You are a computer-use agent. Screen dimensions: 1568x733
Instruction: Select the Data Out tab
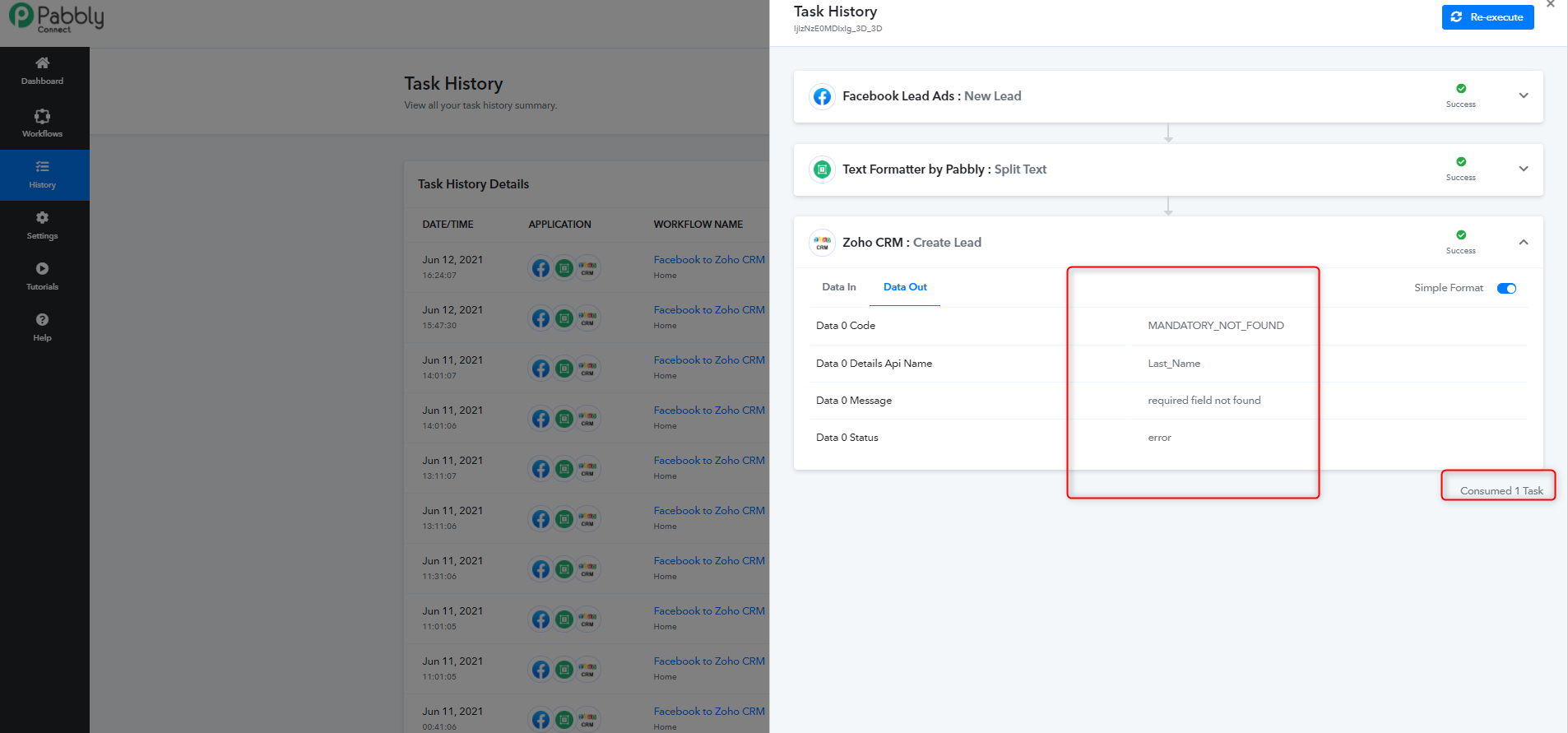click(x=905, y=287)
